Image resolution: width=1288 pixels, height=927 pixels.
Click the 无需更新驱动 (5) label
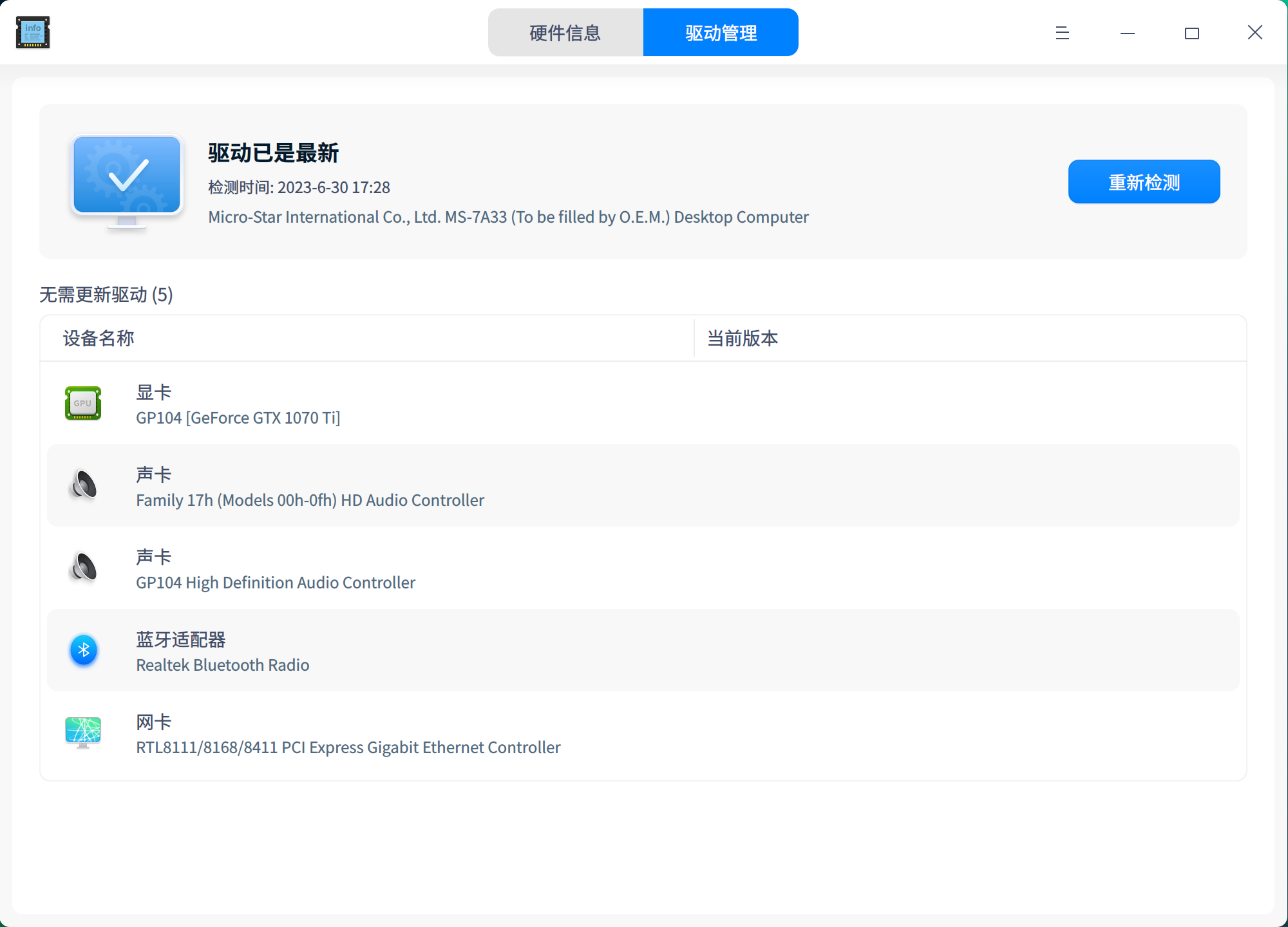pos(106,295)
